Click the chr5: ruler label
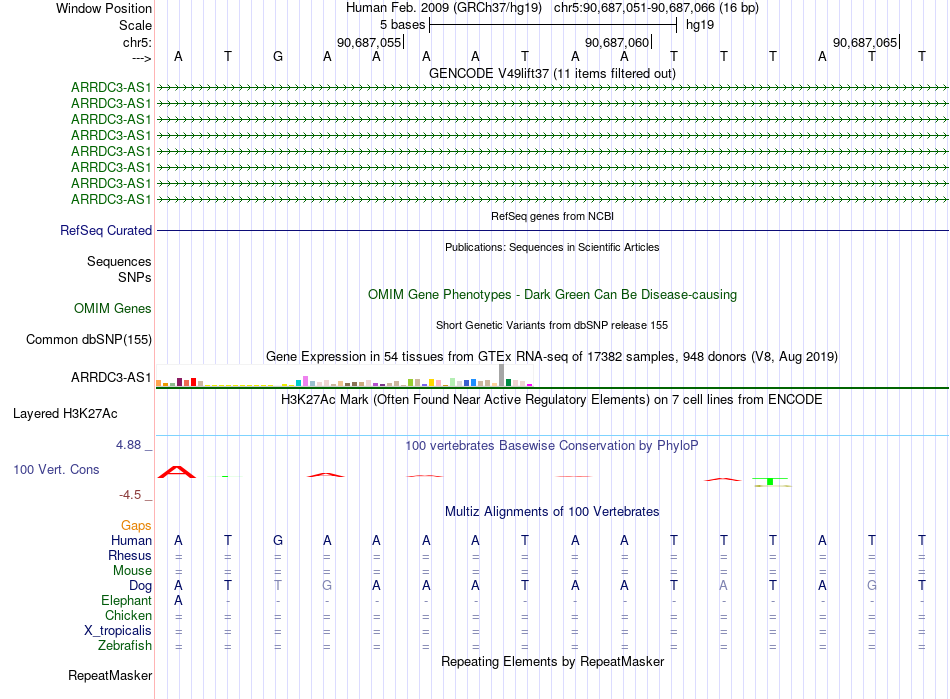The width and height of the screenshot is (950, 699). click(x=137, y=42)
